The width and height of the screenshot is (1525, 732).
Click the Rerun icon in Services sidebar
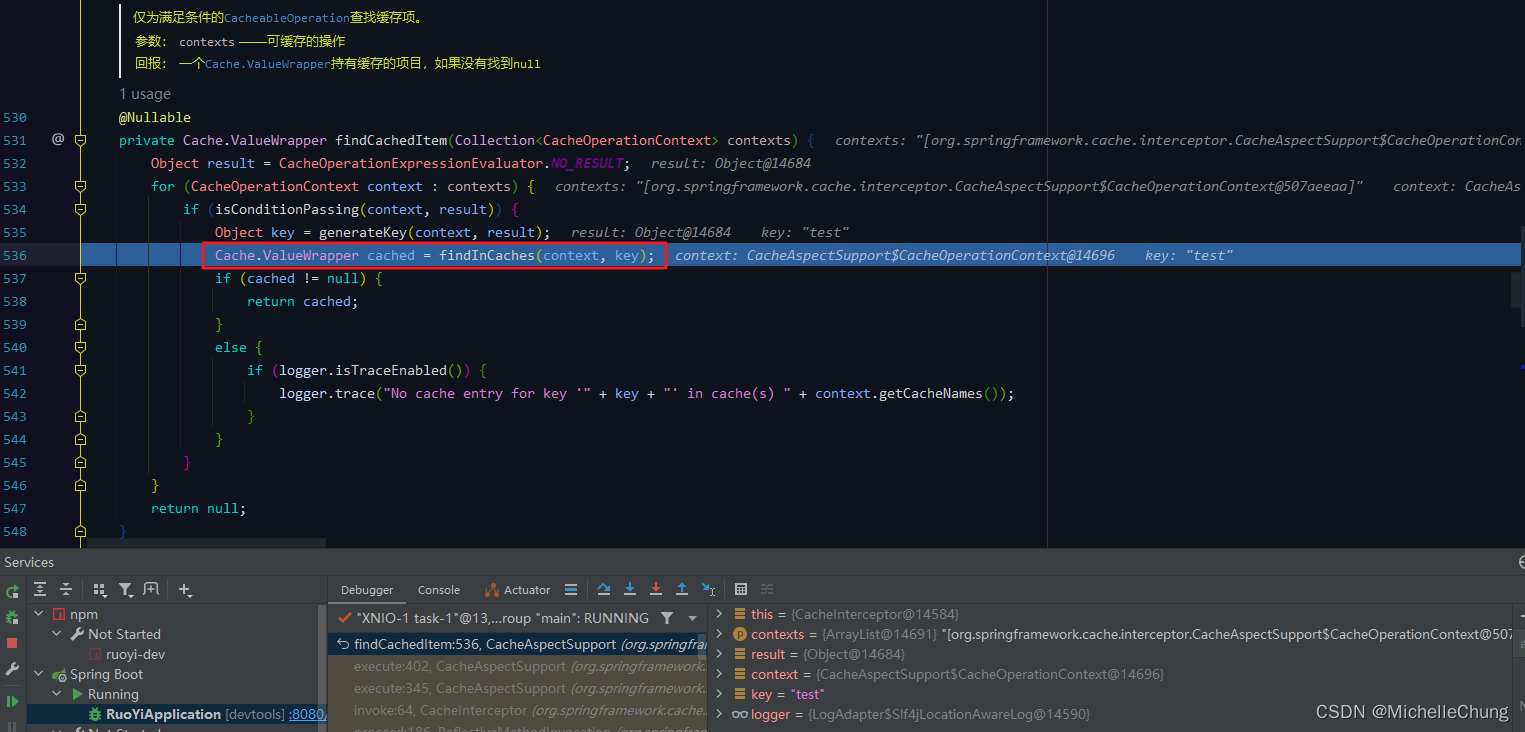point(11,592)
